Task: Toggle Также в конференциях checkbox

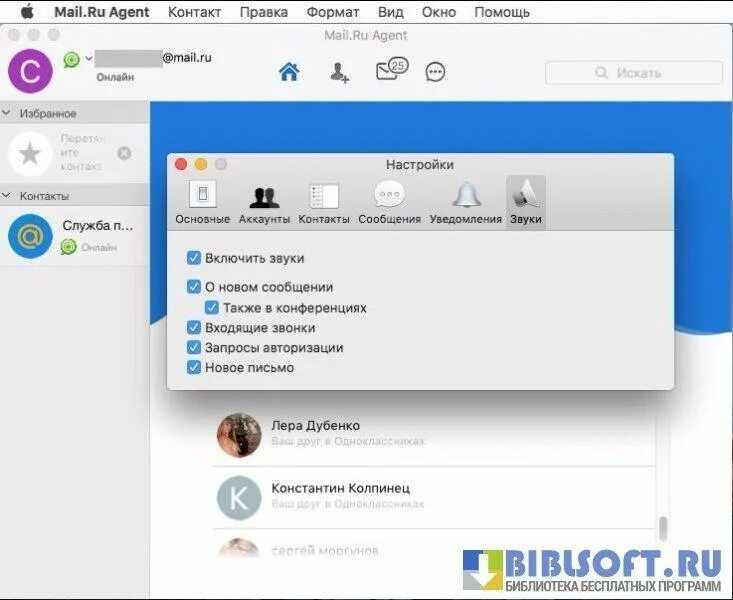Action: 211,307
